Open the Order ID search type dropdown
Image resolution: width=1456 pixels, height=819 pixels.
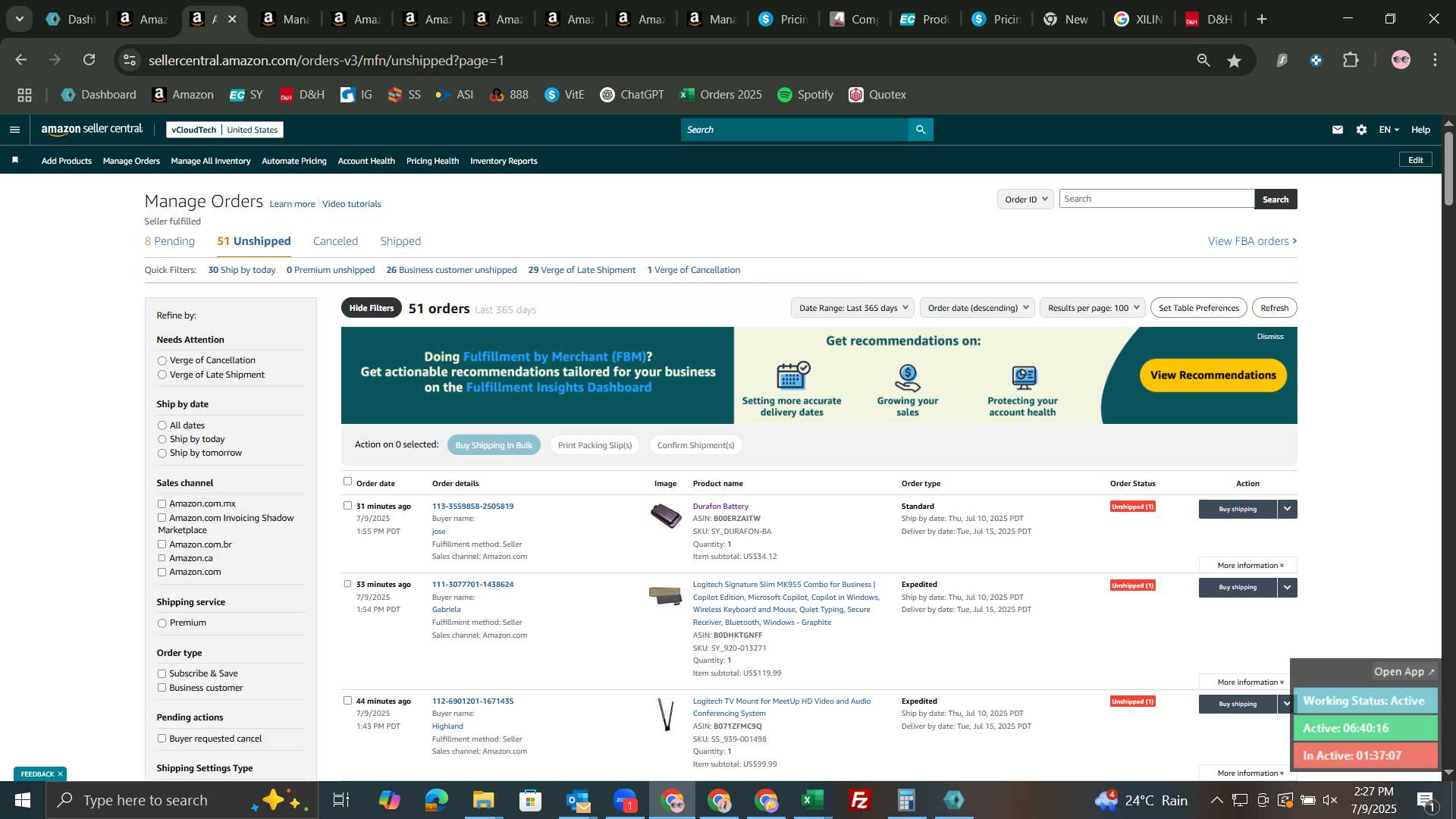pos(1025,199)
